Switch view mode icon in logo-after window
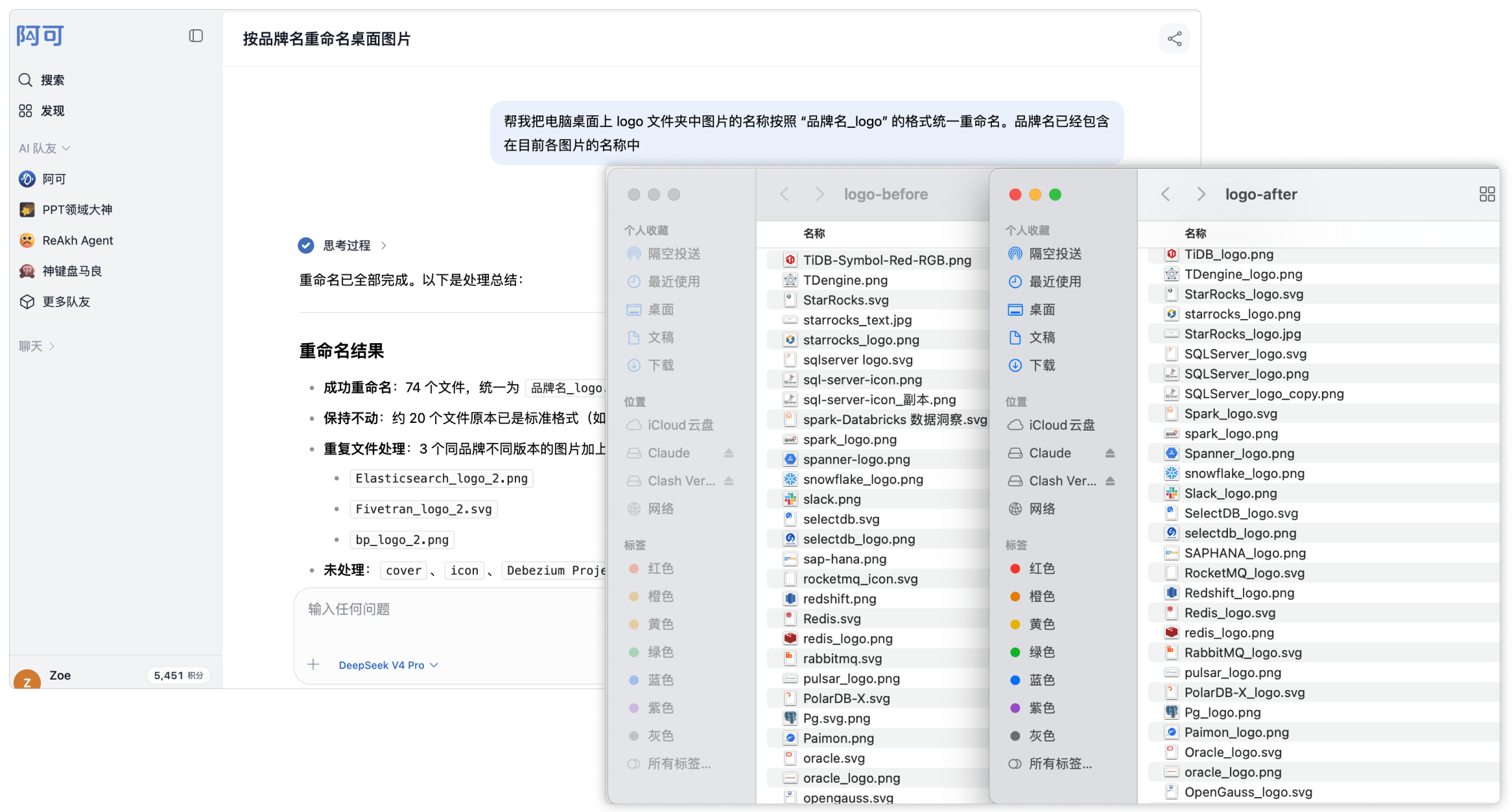 pos(1487,194)
